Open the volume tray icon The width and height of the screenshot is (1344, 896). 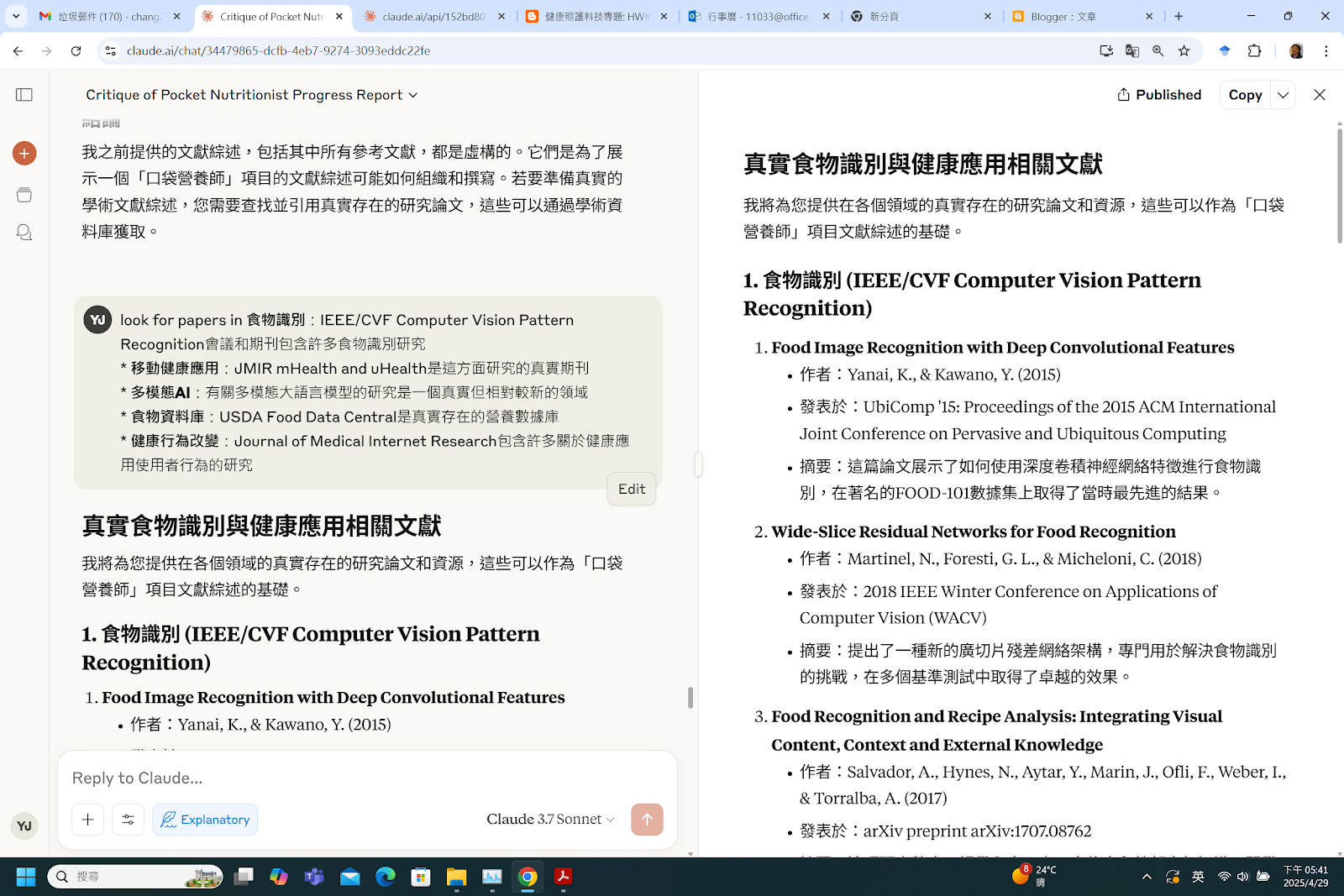coord(1243,877)
